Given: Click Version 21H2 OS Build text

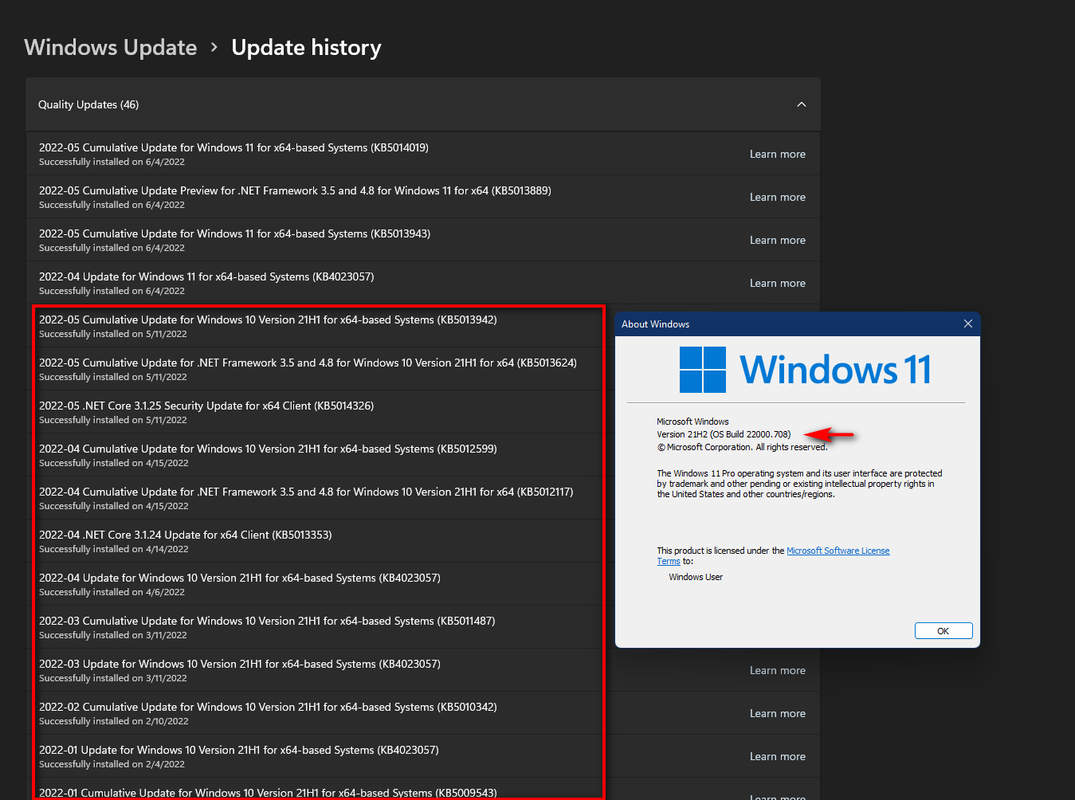Looking at the screenshot, I should tap(723, 435).
